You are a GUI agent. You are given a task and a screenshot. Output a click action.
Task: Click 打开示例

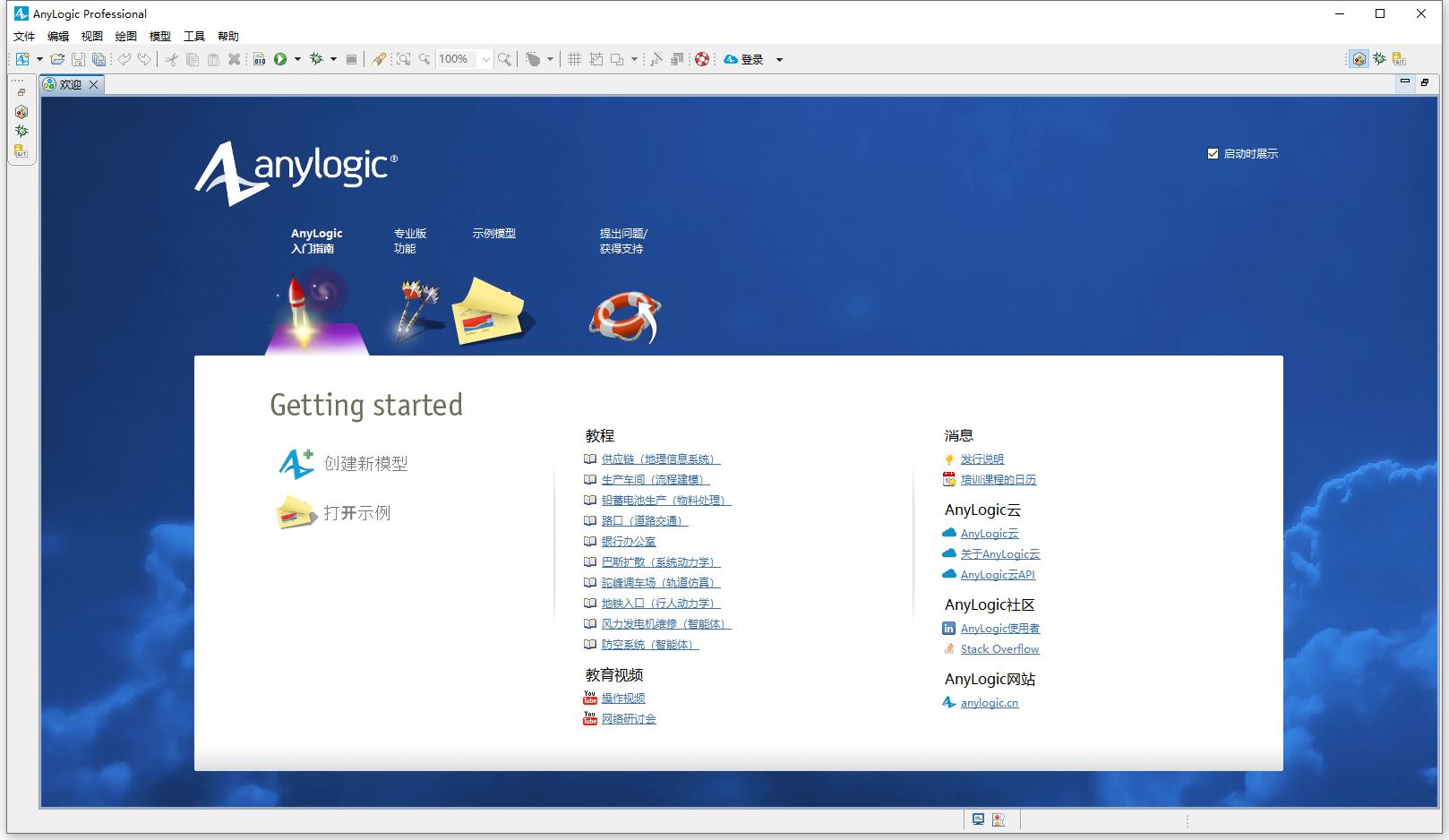tap(334, 513)
